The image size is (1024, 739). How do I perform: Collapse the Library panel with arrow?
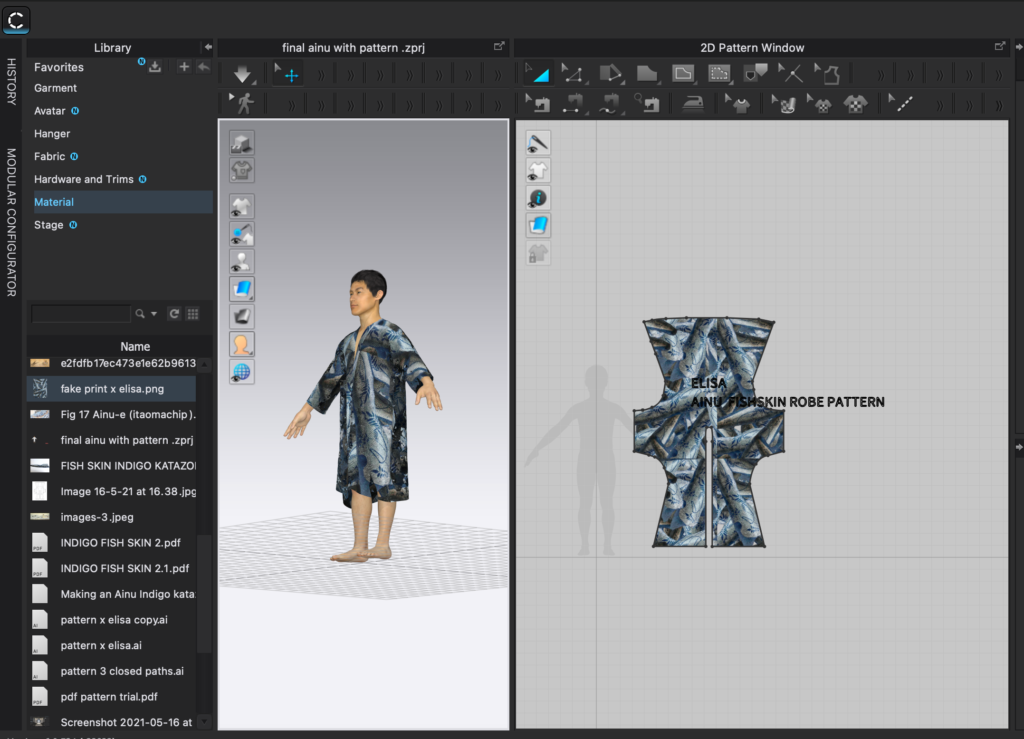[x=207, y=47]
